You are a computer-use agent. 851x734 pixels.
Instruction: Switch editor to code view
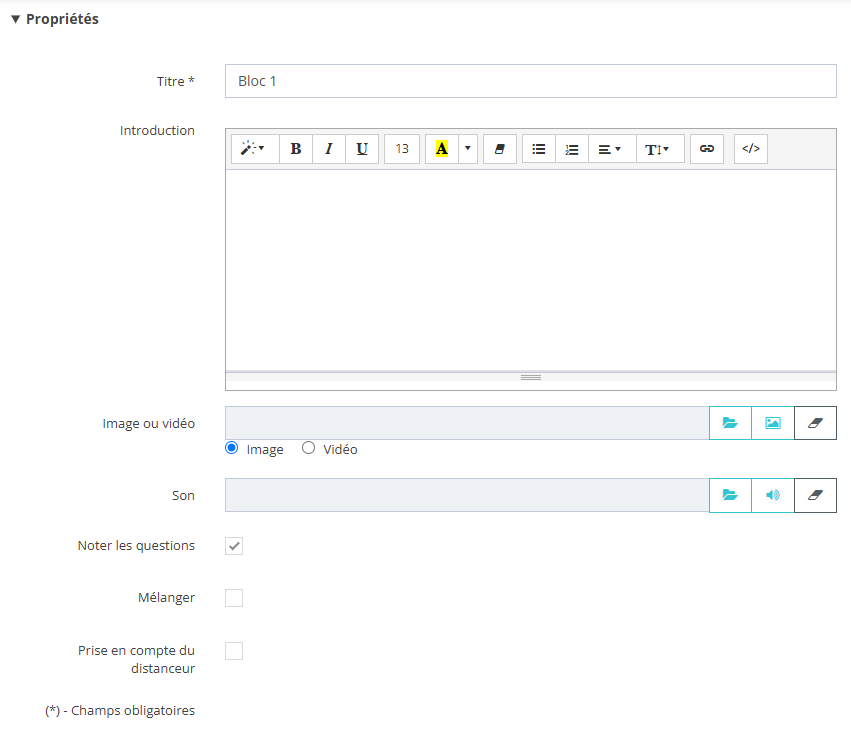(751, 149)
